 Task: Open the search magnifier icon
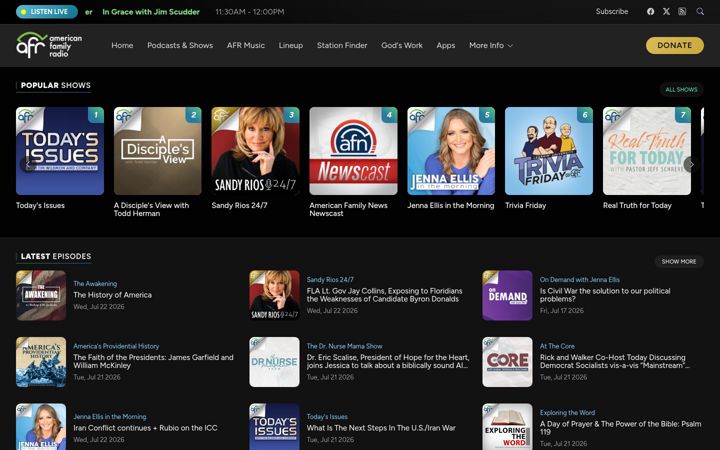point(700,11)
